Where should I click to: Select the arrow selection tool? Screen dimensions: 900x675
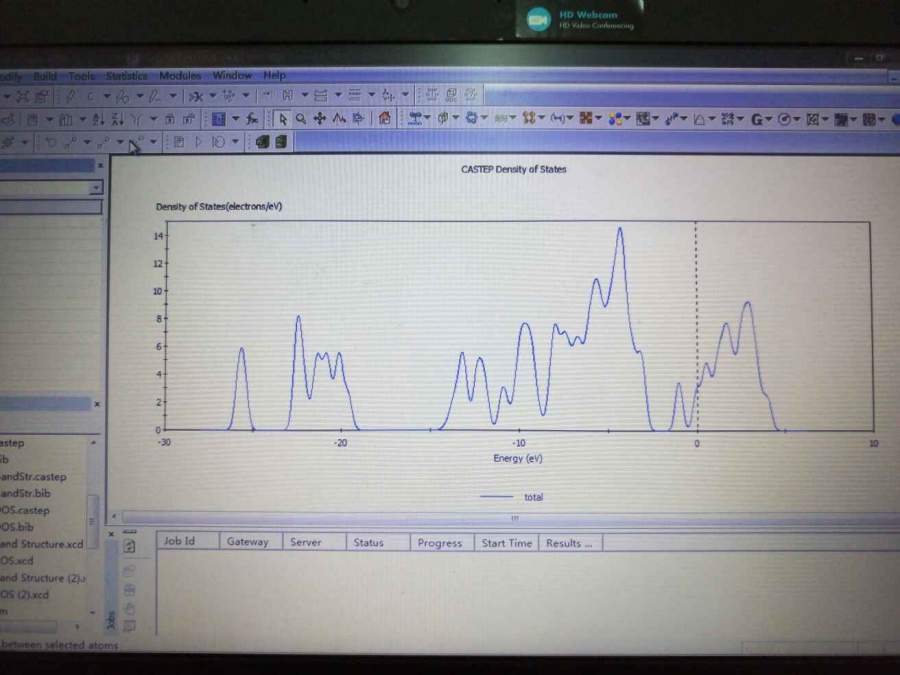[x=282, y=119]
